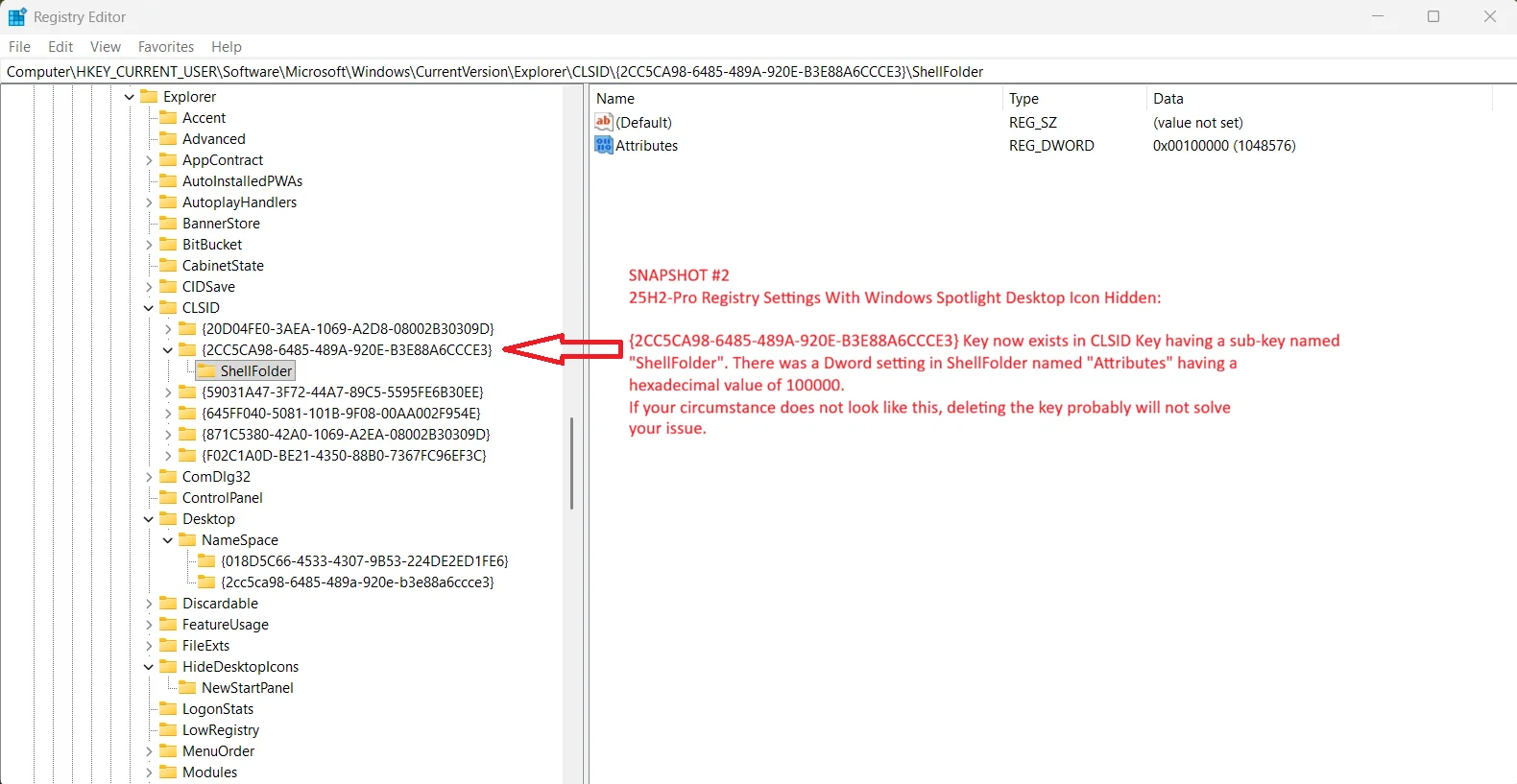This screenshot has height=784, width=1517.
Task: Click the Accent key folder icon
Action: click(x=168, y=117)
